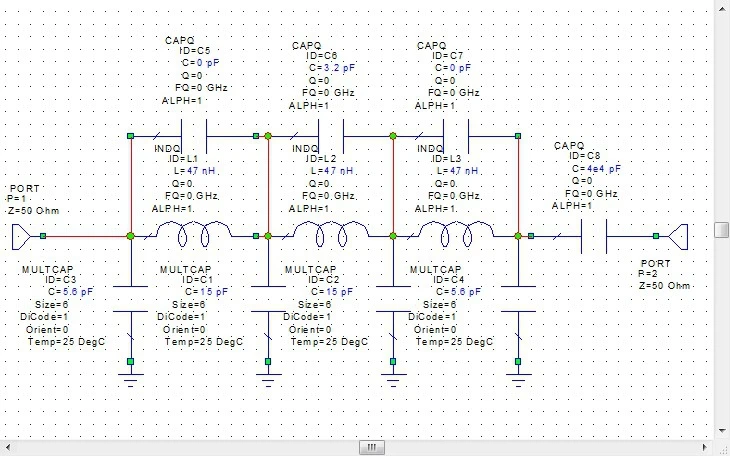The image size is (730, 456).
Task: Select shunt capacitor C2 symbol
Action: tap(393, 299)
